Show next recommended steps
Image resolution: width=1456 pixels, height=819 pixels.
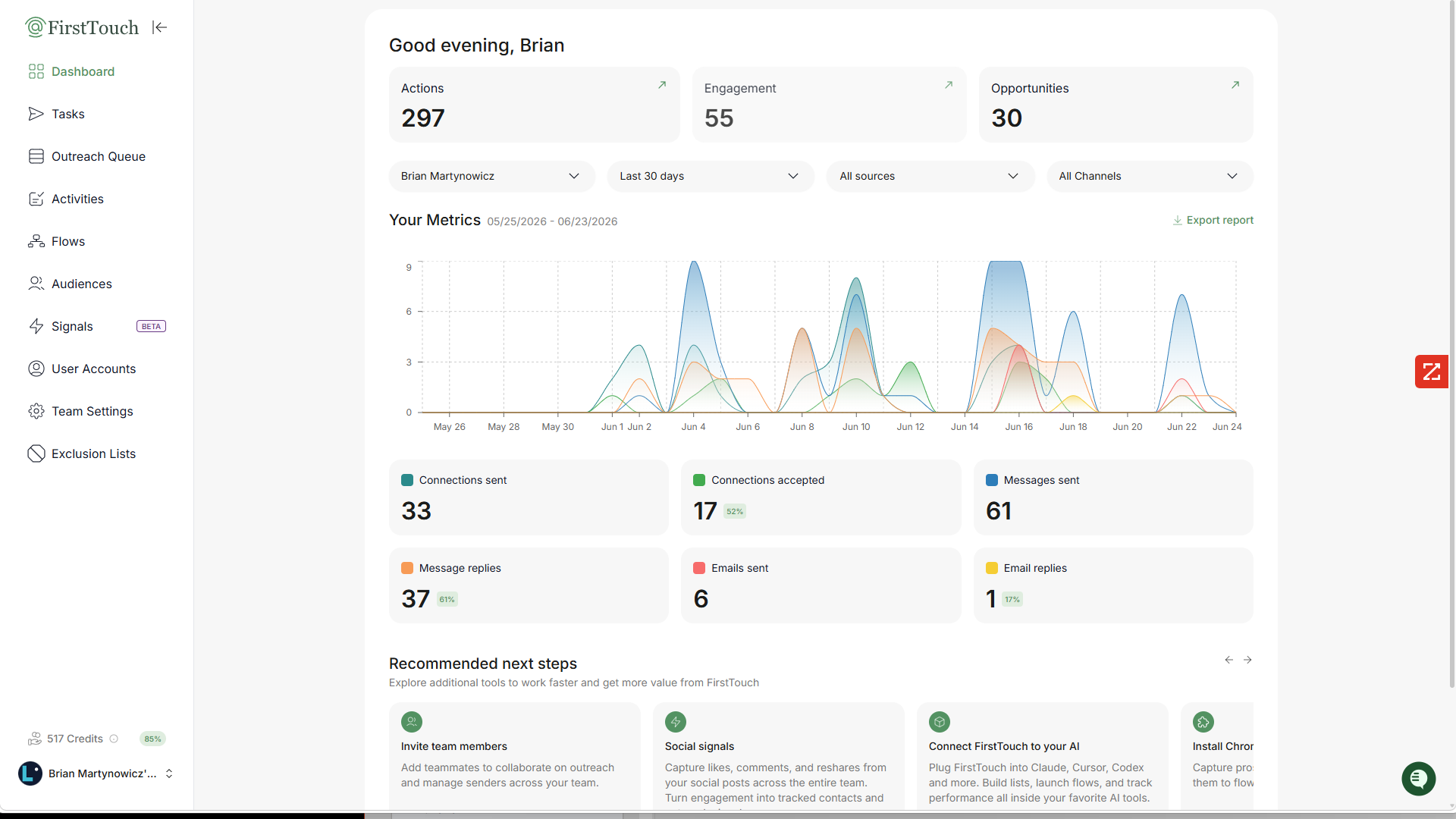(1247, 660)
